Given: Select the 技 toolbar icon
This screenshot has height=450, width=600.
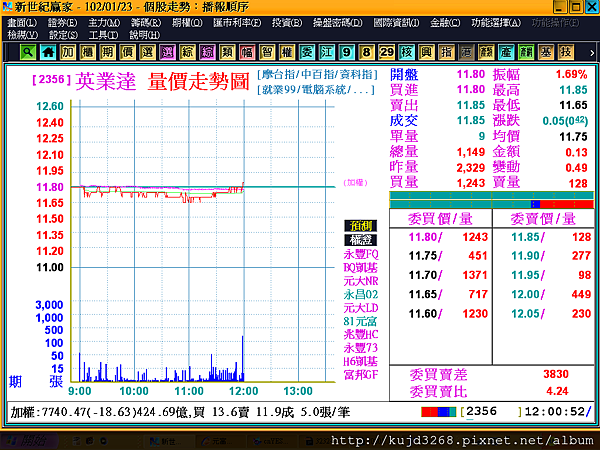Looking at the screenshot, I should click(x=566, y=52).
